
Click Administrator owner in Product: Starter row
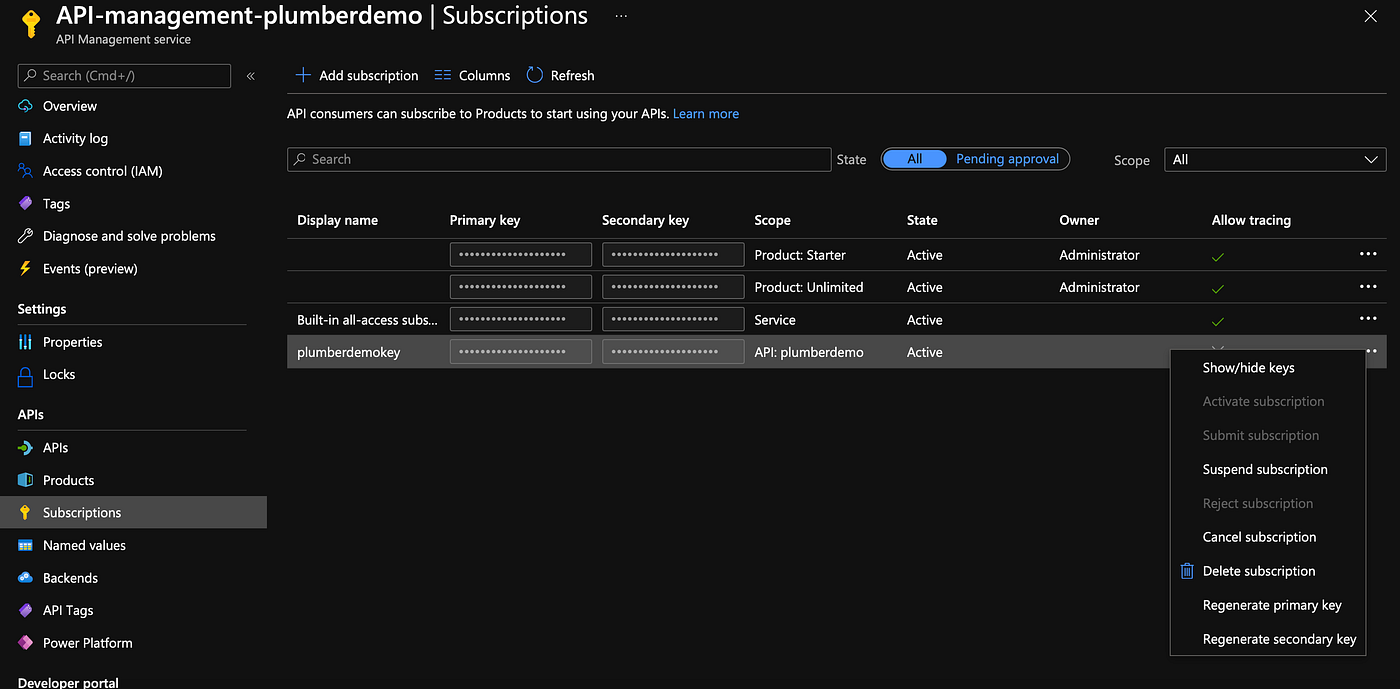(1099, 255)
